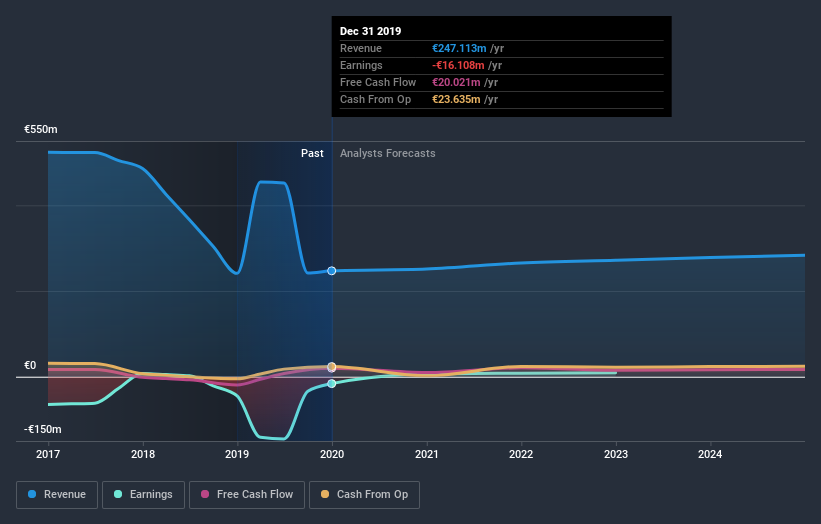Click the €247.113m revenue value
Image resolution: width=821 pixels, height=524 pixels.
pos(459,48)
